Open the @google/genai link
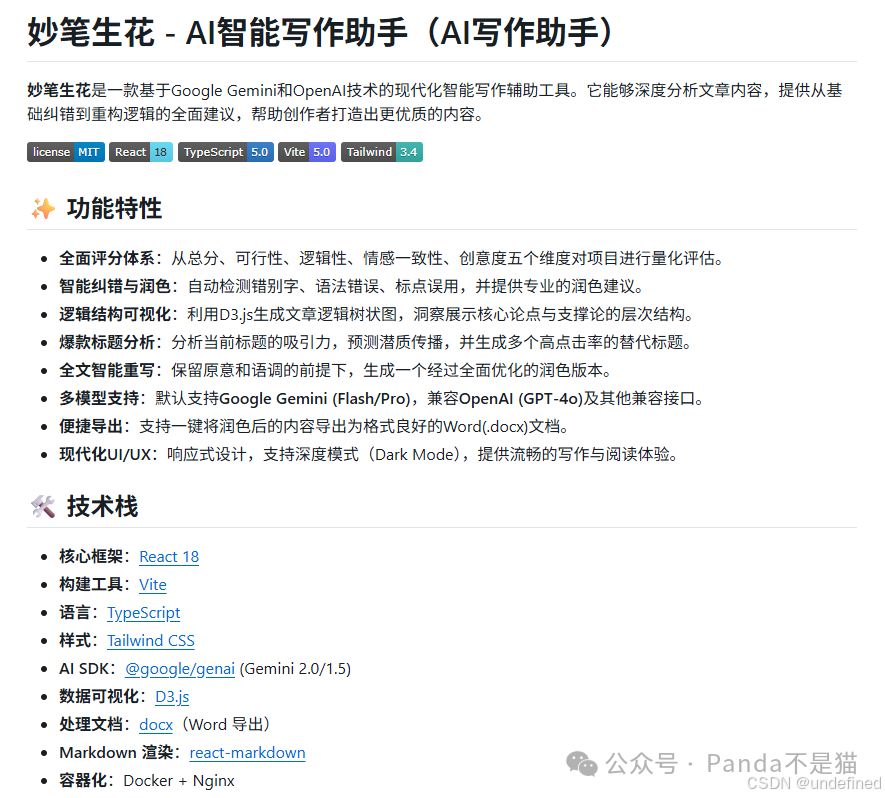Image resolution: width=885 pixels, height=798 pixels. [179, 669]
